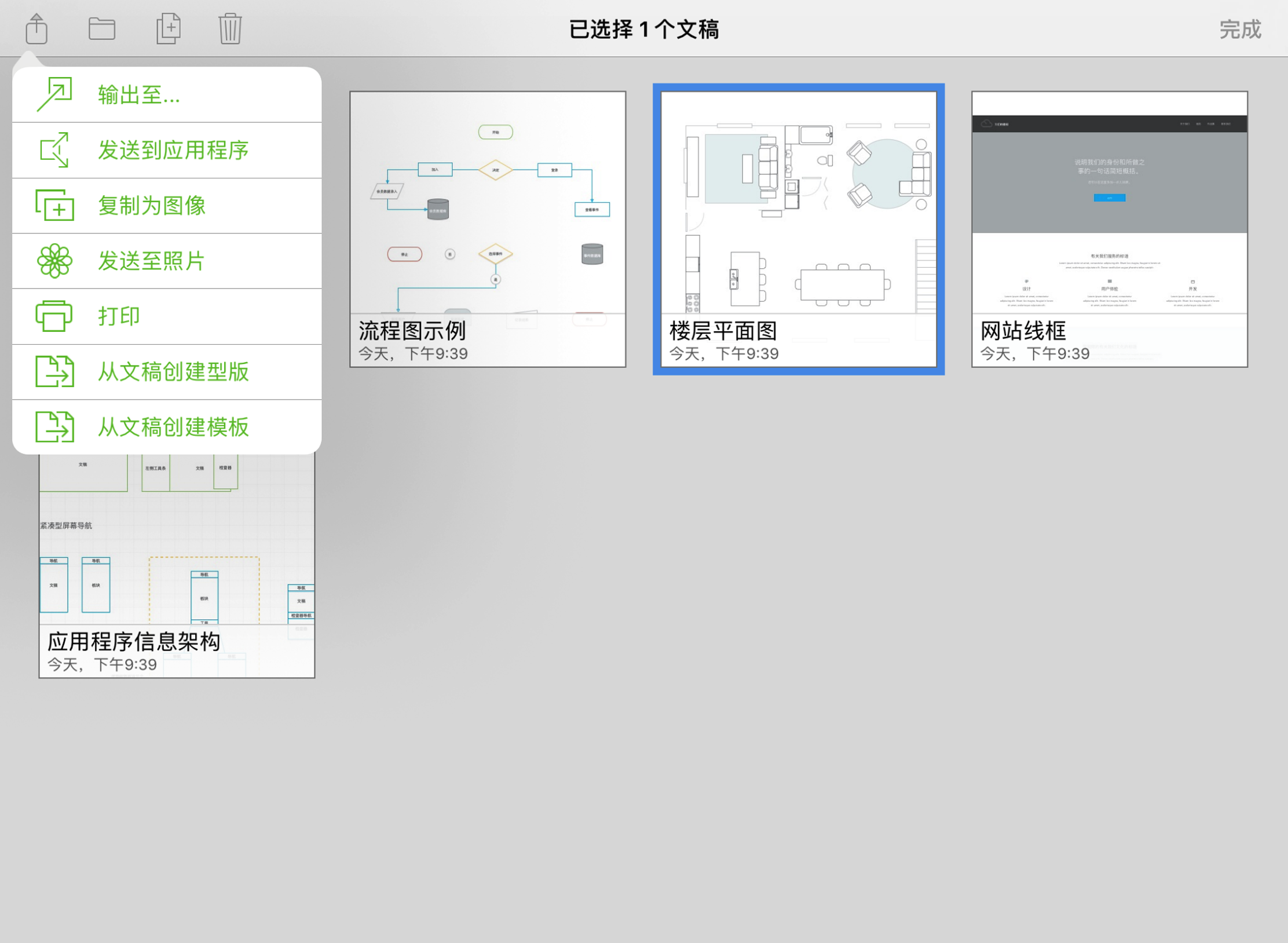
Task: Click the 复制为图像 copy icon
Action: pos(54,206)
